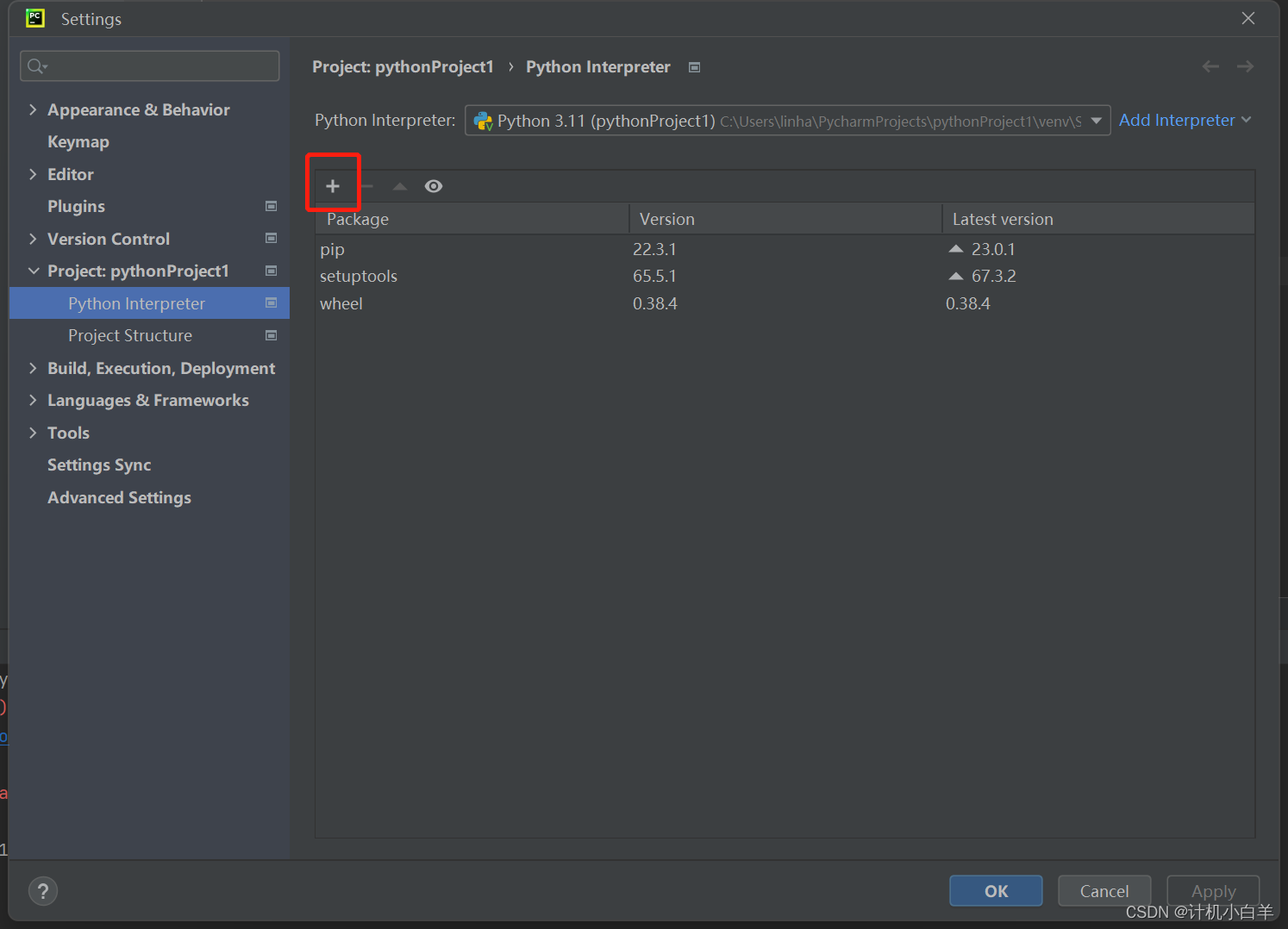This screenshot has width=1288, height=929.
Task: Select the setuptools package row
Action: pos(785,276)
